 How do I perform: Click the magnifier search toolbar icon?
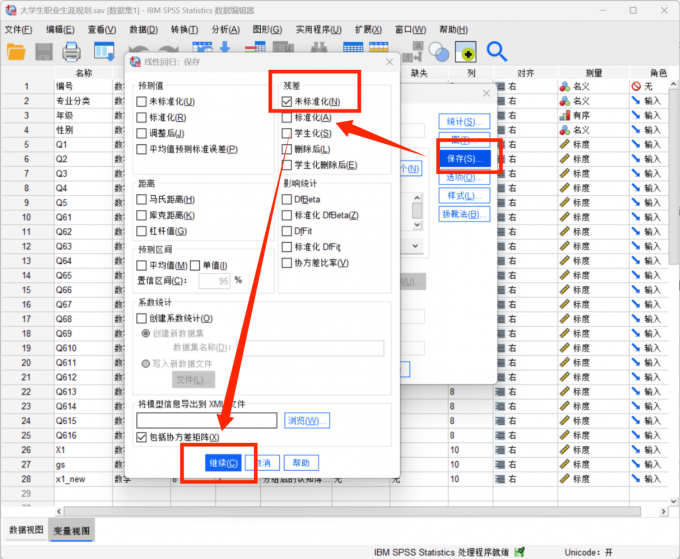click(497, 51)
